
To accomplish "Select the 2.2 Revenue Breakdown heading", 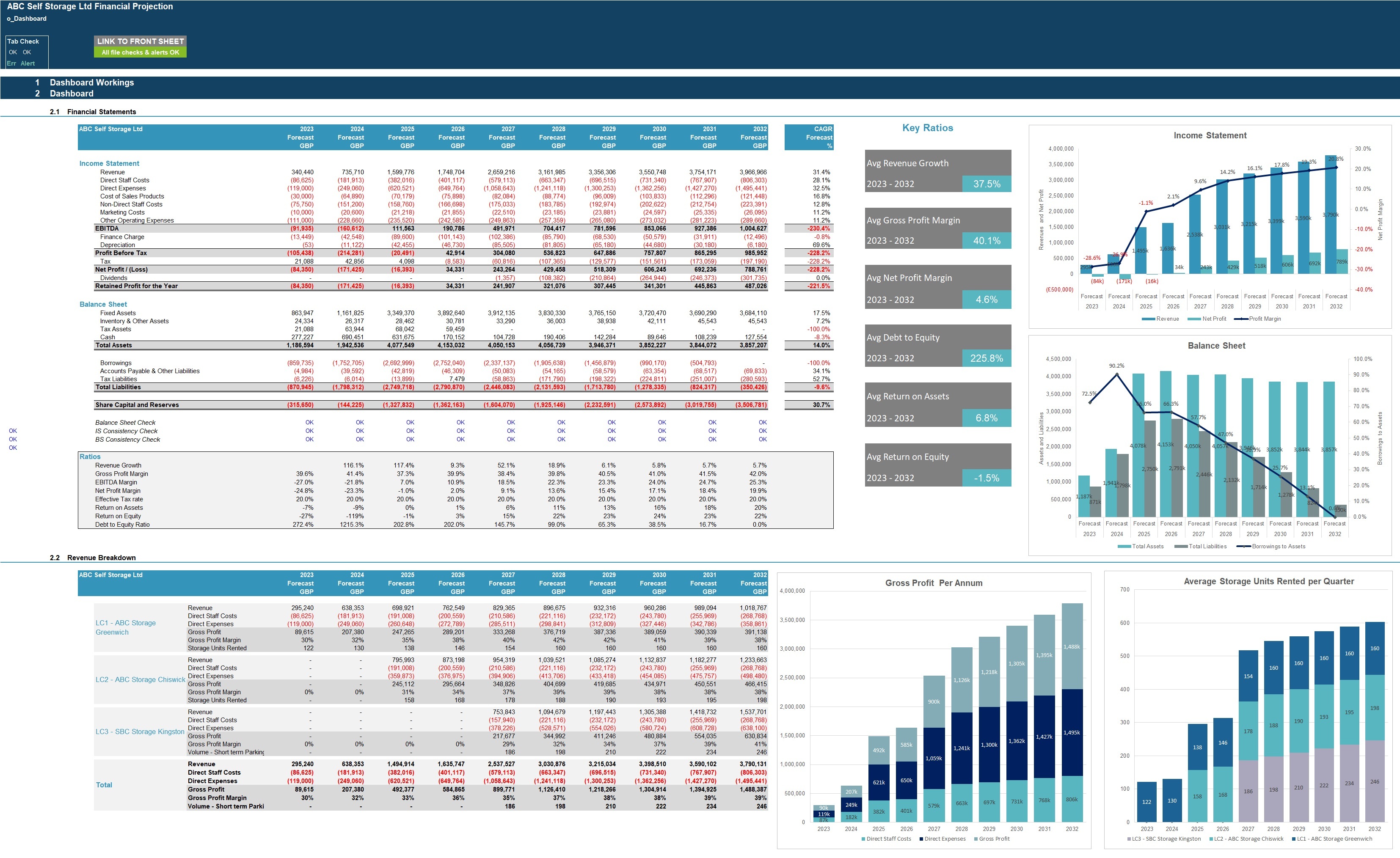I will coord(101,558).
